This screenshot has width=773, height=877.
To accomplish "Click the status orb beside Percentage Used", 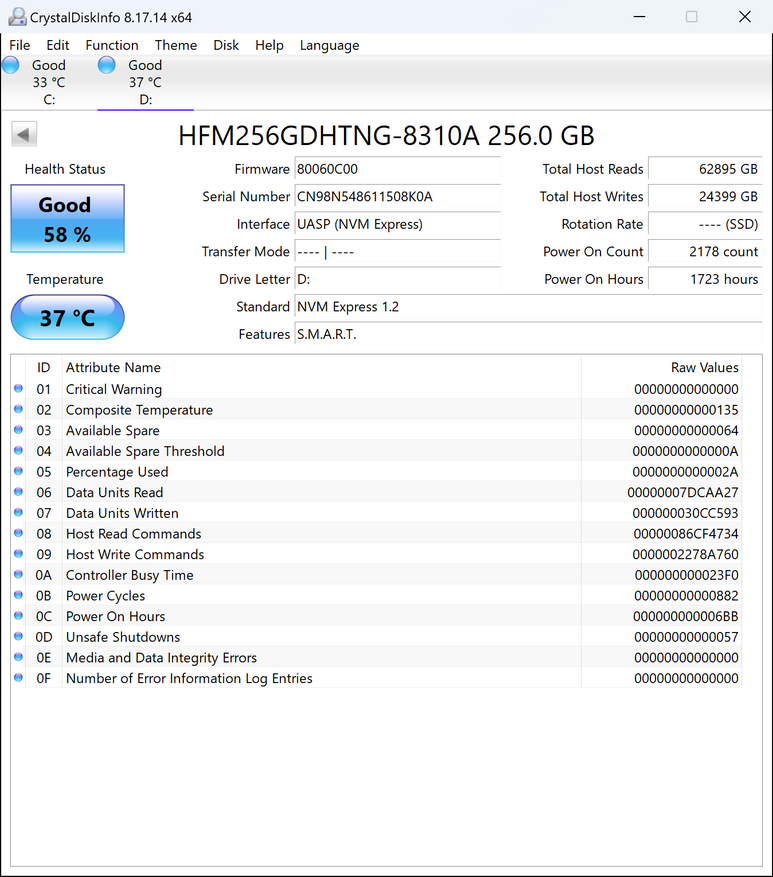I will click(18, 472).
